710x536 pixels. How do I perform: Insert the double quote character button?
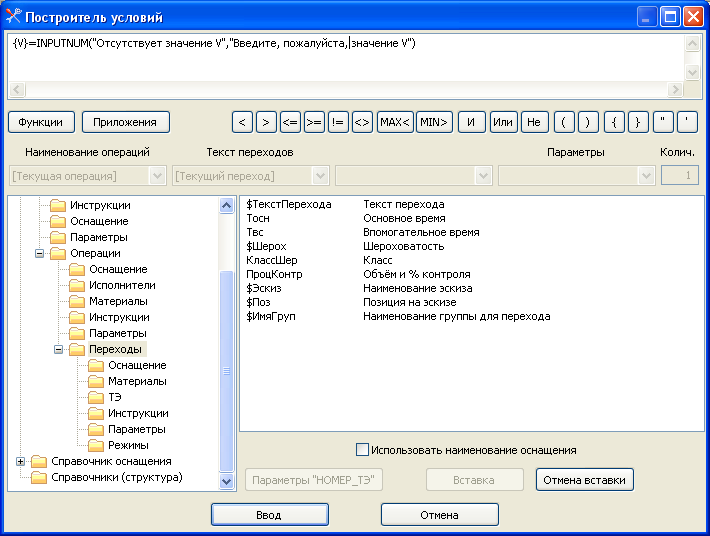(x=663, y=122)
